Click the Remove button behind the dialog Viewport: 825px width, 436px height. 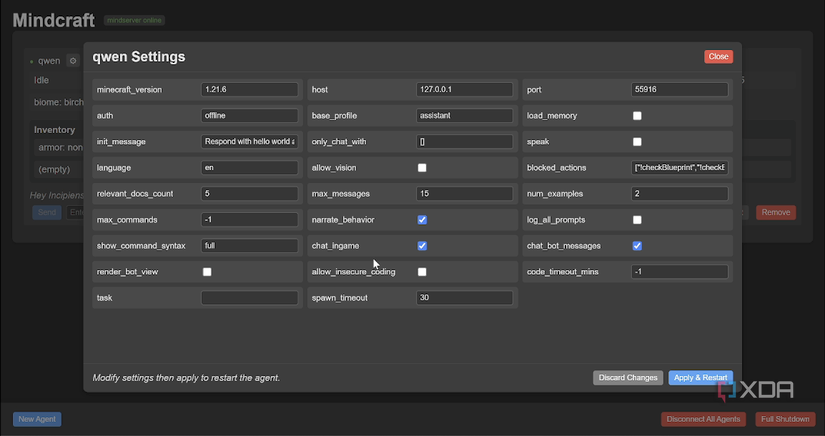(x=776, y=212)
